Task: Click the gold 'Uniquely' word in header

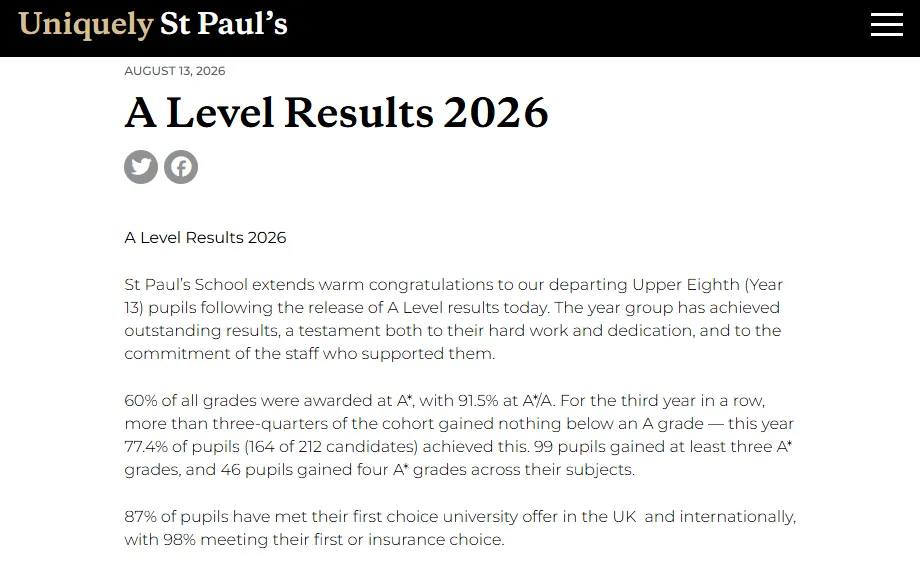Action: click(x=86, y=25)
